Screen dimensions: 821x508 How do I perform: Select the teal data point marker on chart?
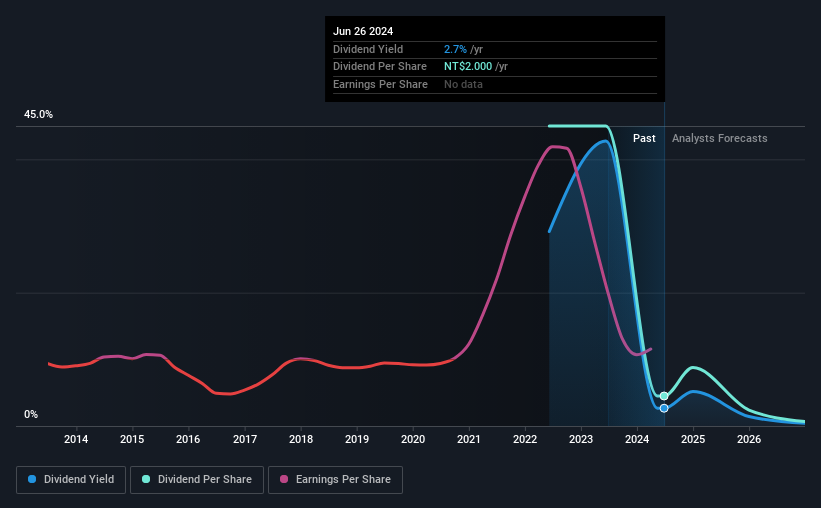point(664,396)
